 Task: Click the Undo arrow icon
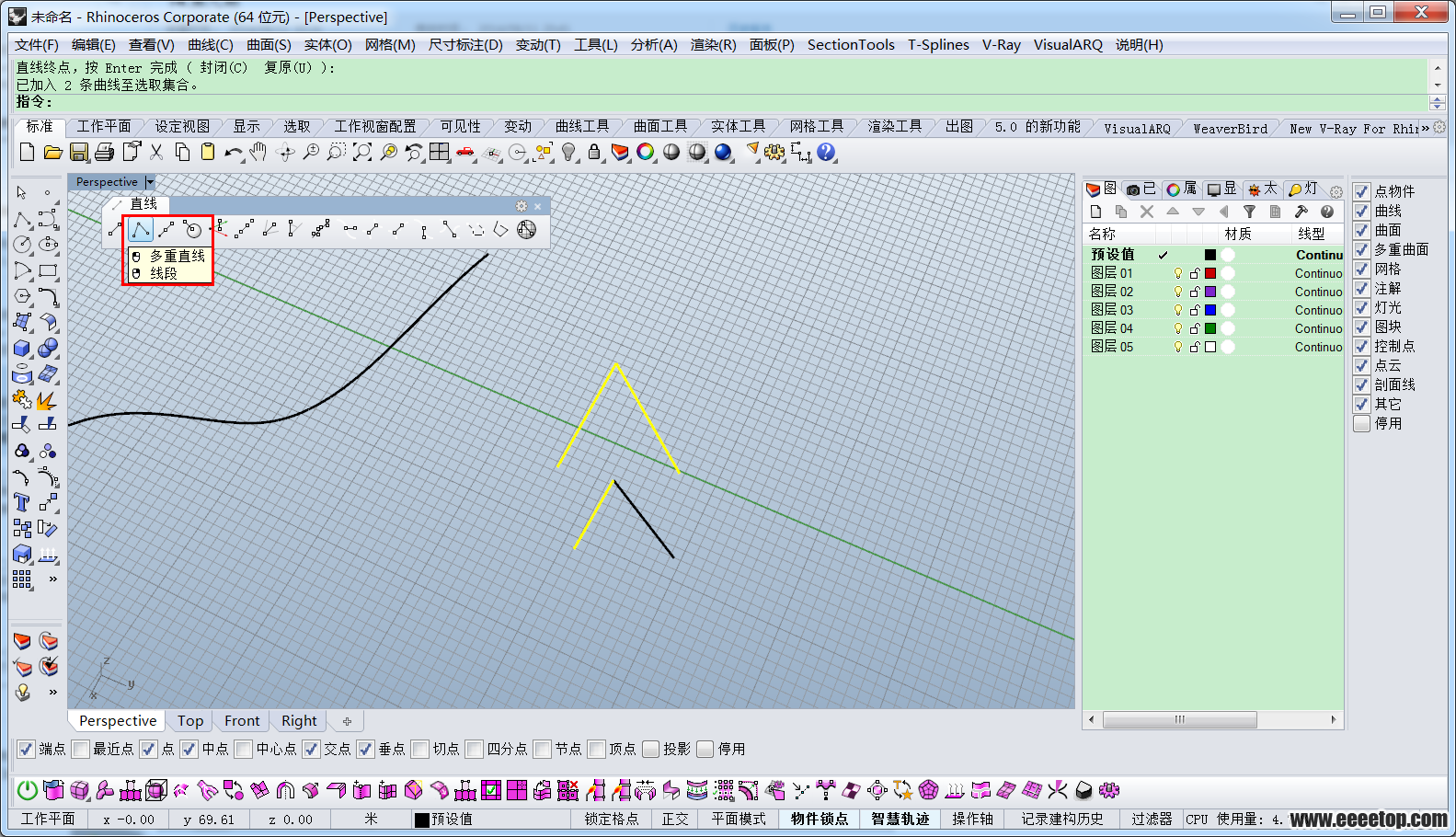click(234, 153)
